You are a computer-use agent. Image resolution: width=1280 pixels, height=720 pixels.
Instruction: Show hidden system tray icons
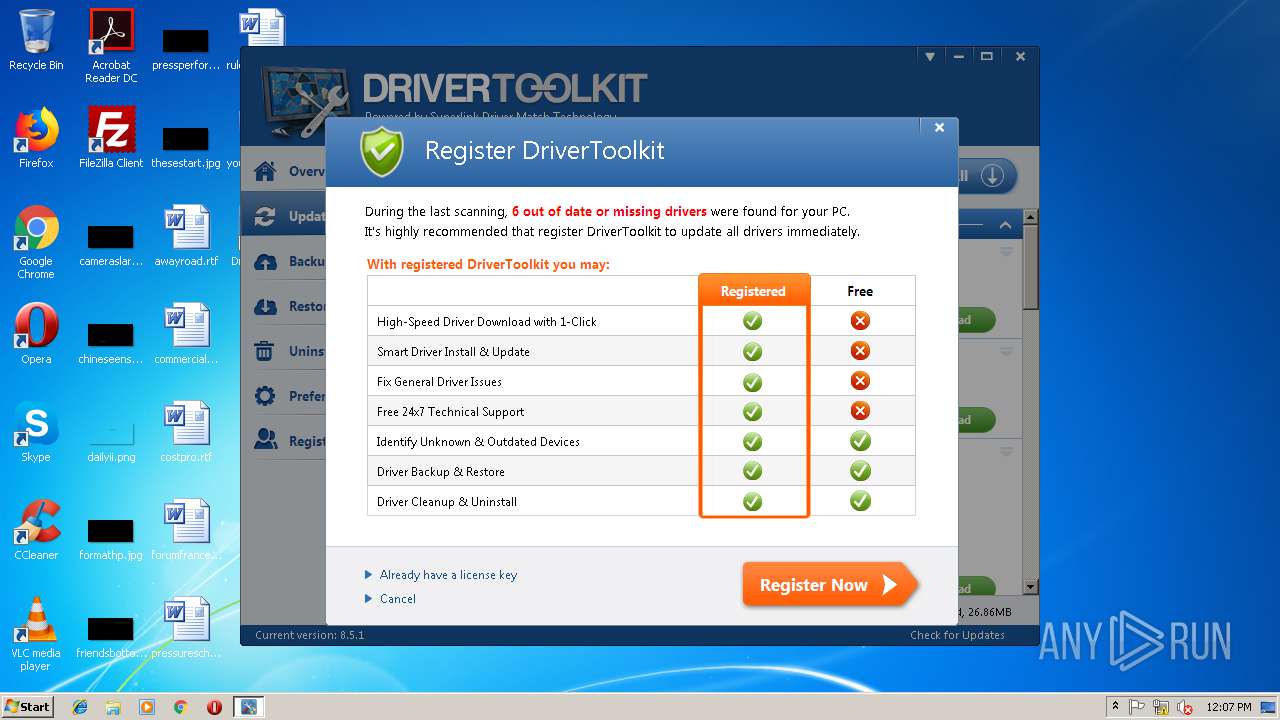[x=1115, y=707]
